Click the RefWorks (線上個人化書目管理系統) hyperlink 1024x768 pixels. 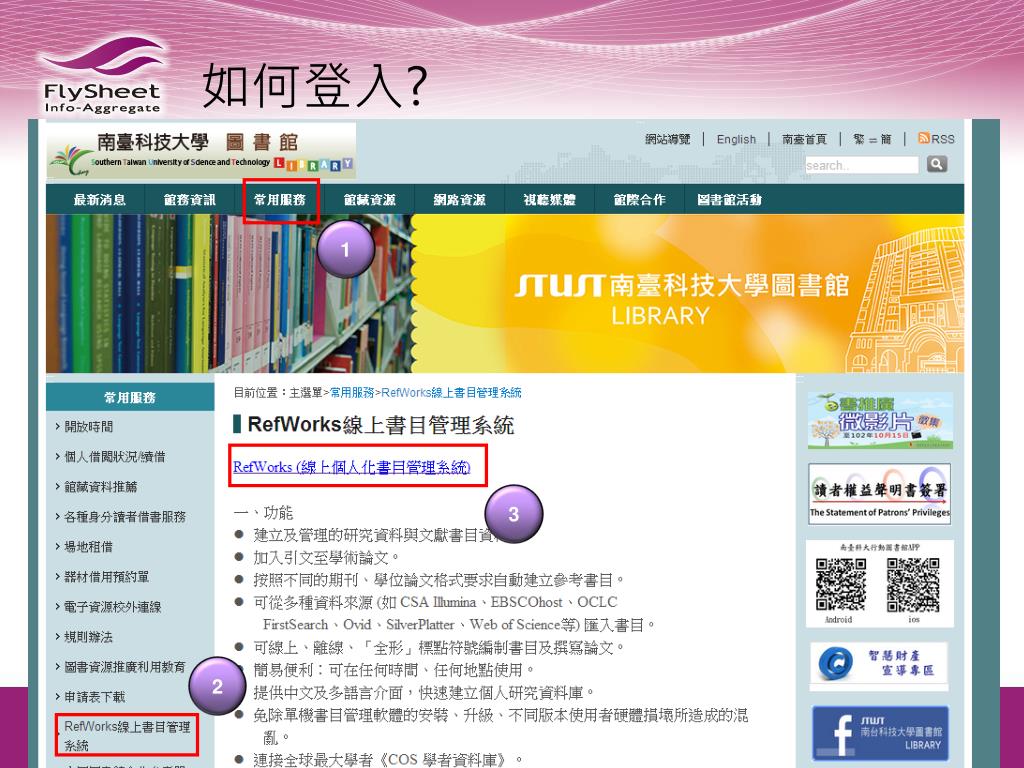[352, 467]
